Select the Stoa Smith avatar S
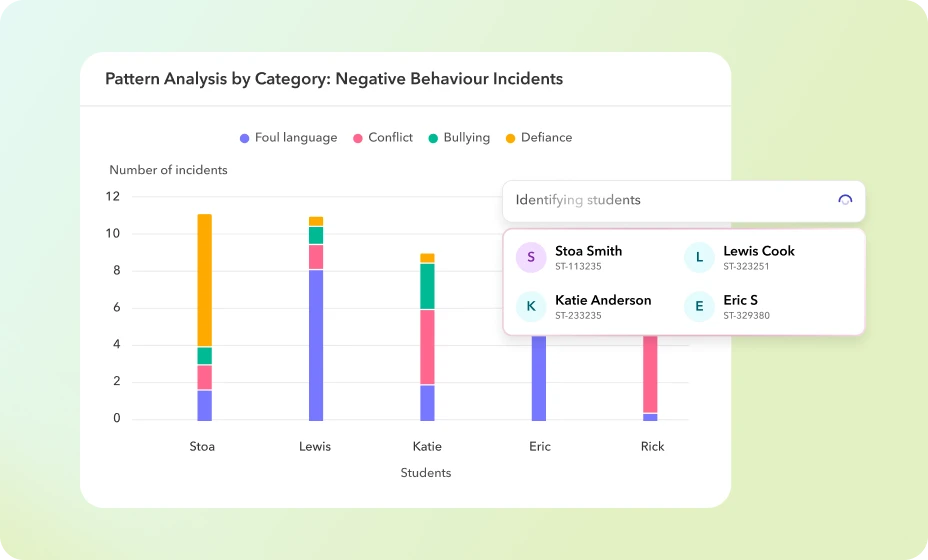This screenshot has width=928, height=560. [x=531, y=258]
